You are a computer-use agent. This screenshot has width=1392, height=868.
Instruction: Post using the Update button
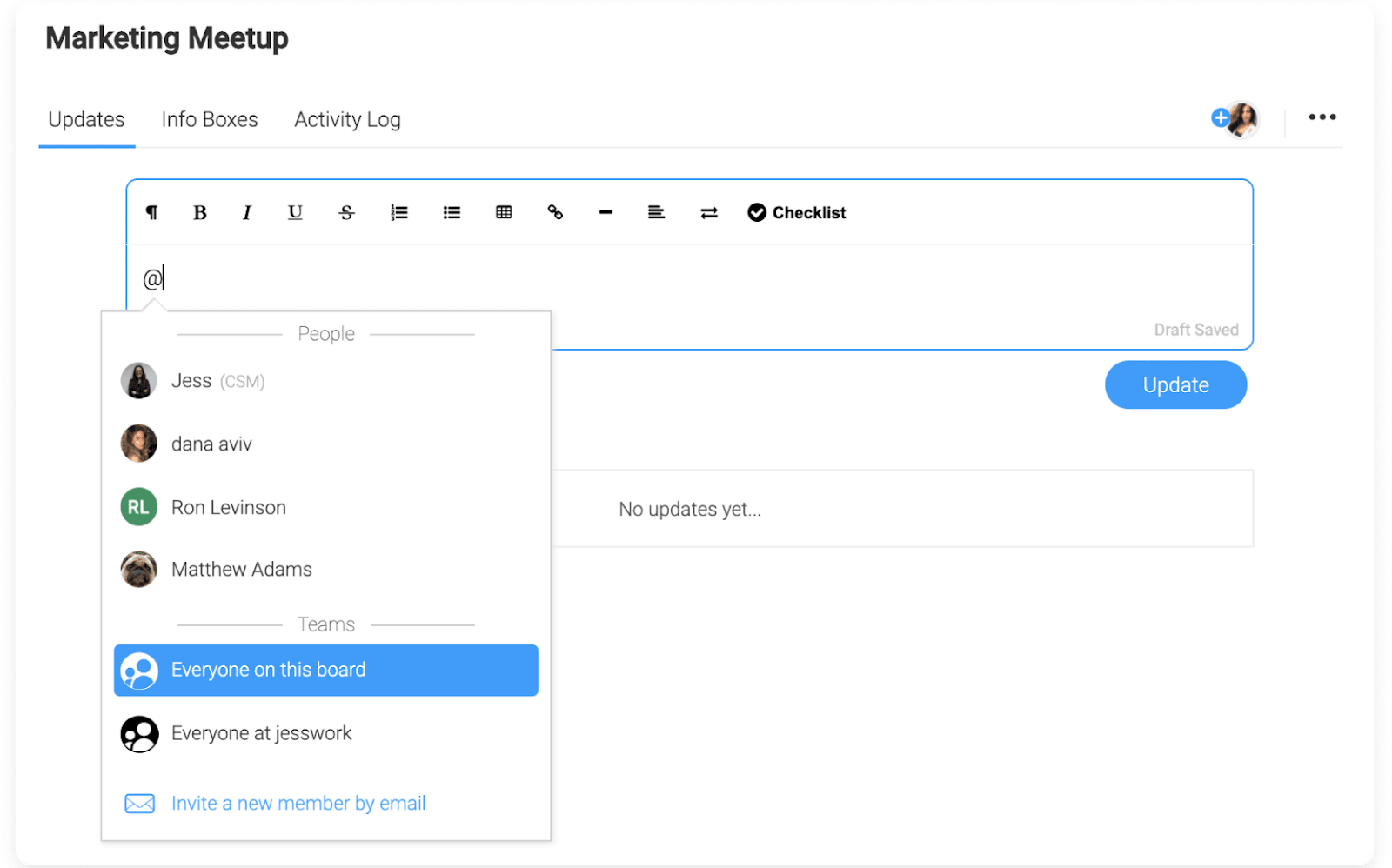pos(1175,384)
